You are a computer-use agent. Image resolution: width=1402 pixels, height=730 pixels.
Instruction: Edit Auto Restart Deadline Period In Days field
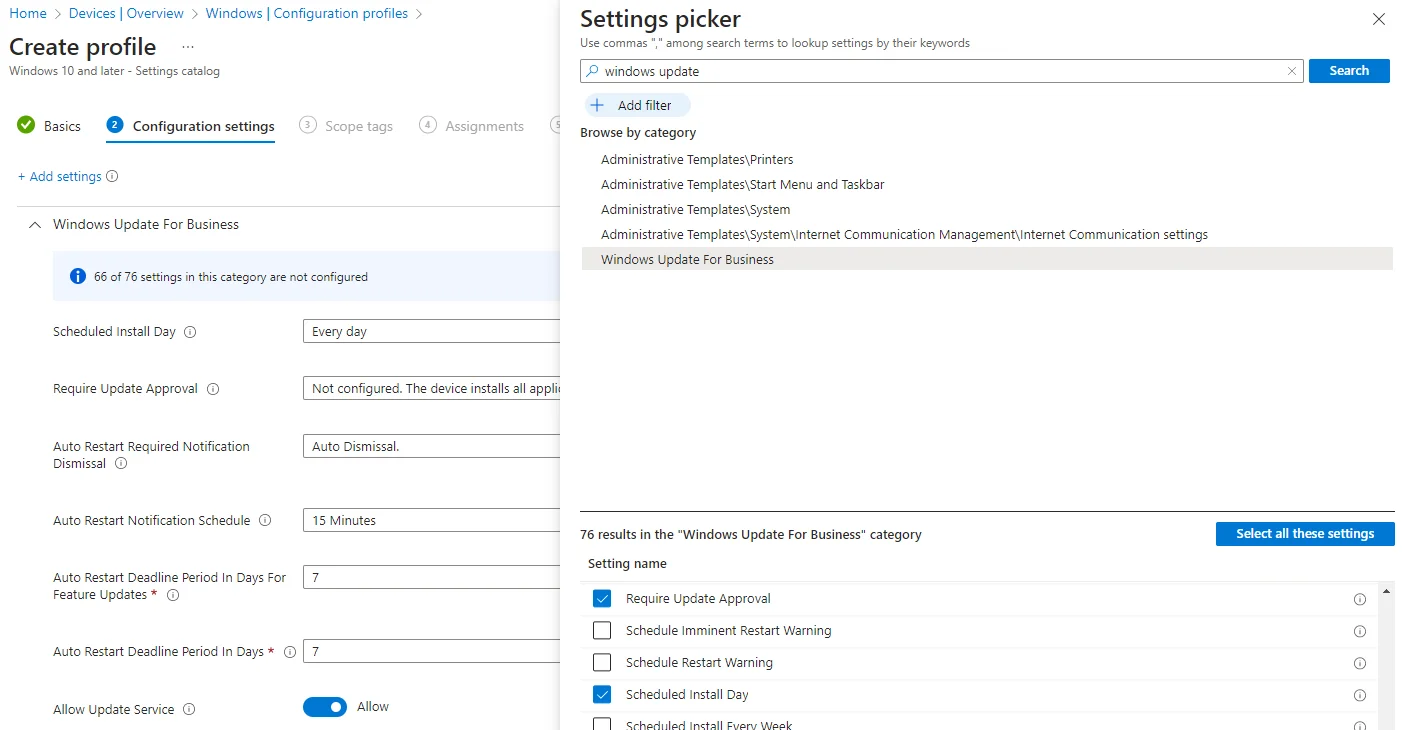click(x=431, y=651)
